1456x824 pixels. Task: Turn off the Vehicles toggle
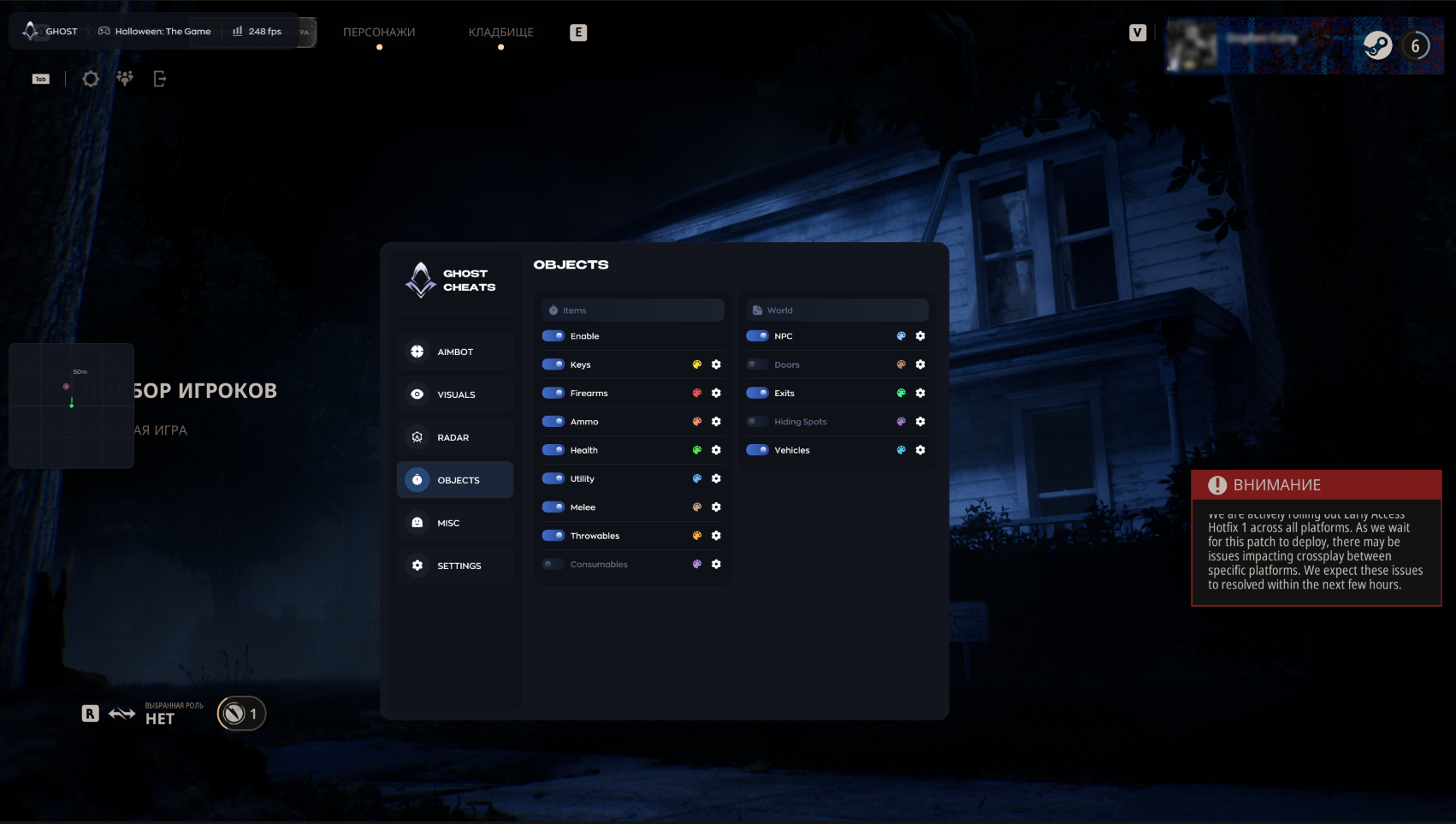(758, 450)
